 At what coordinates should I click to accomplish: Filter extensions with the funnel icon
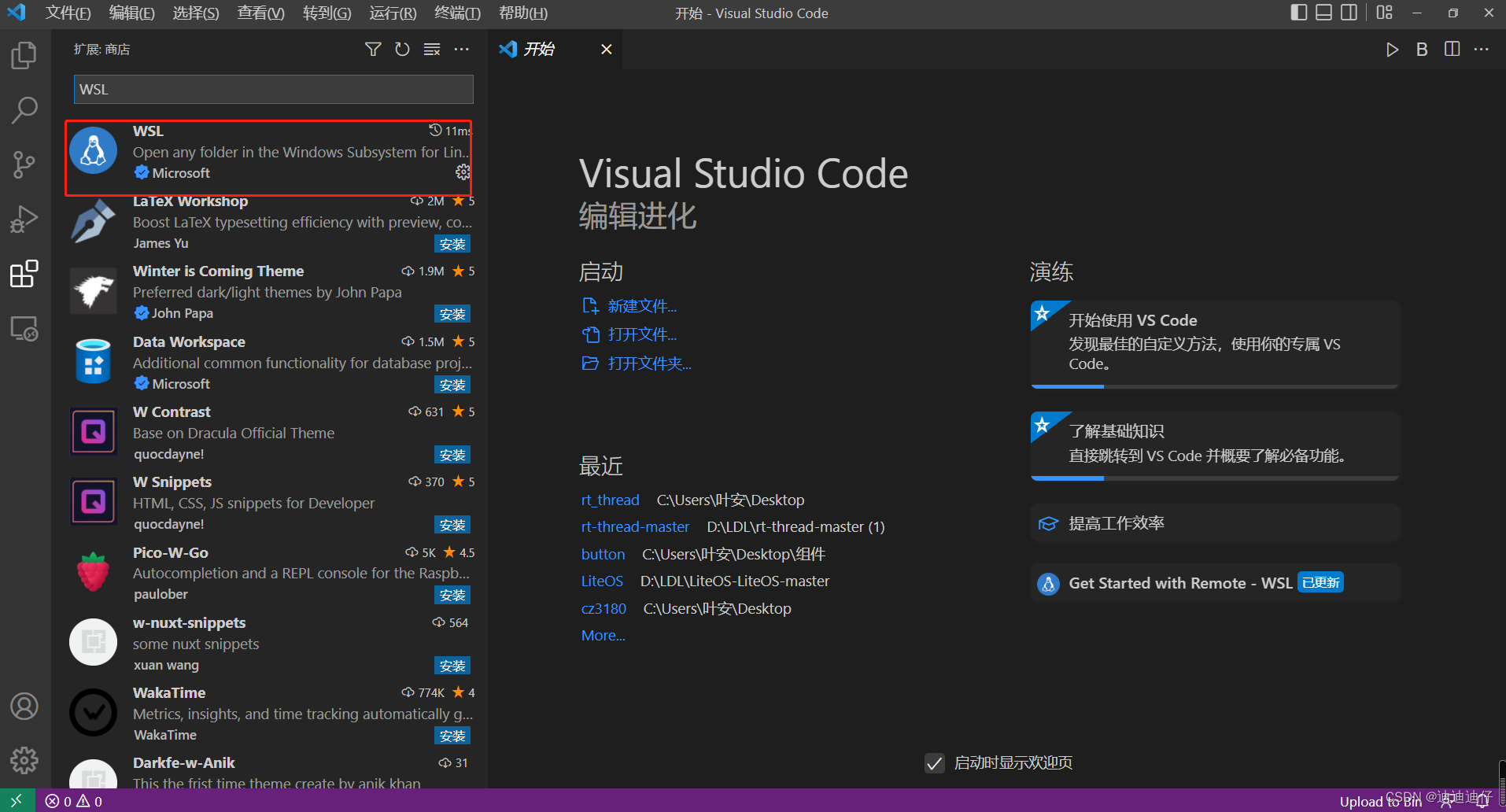373,50
